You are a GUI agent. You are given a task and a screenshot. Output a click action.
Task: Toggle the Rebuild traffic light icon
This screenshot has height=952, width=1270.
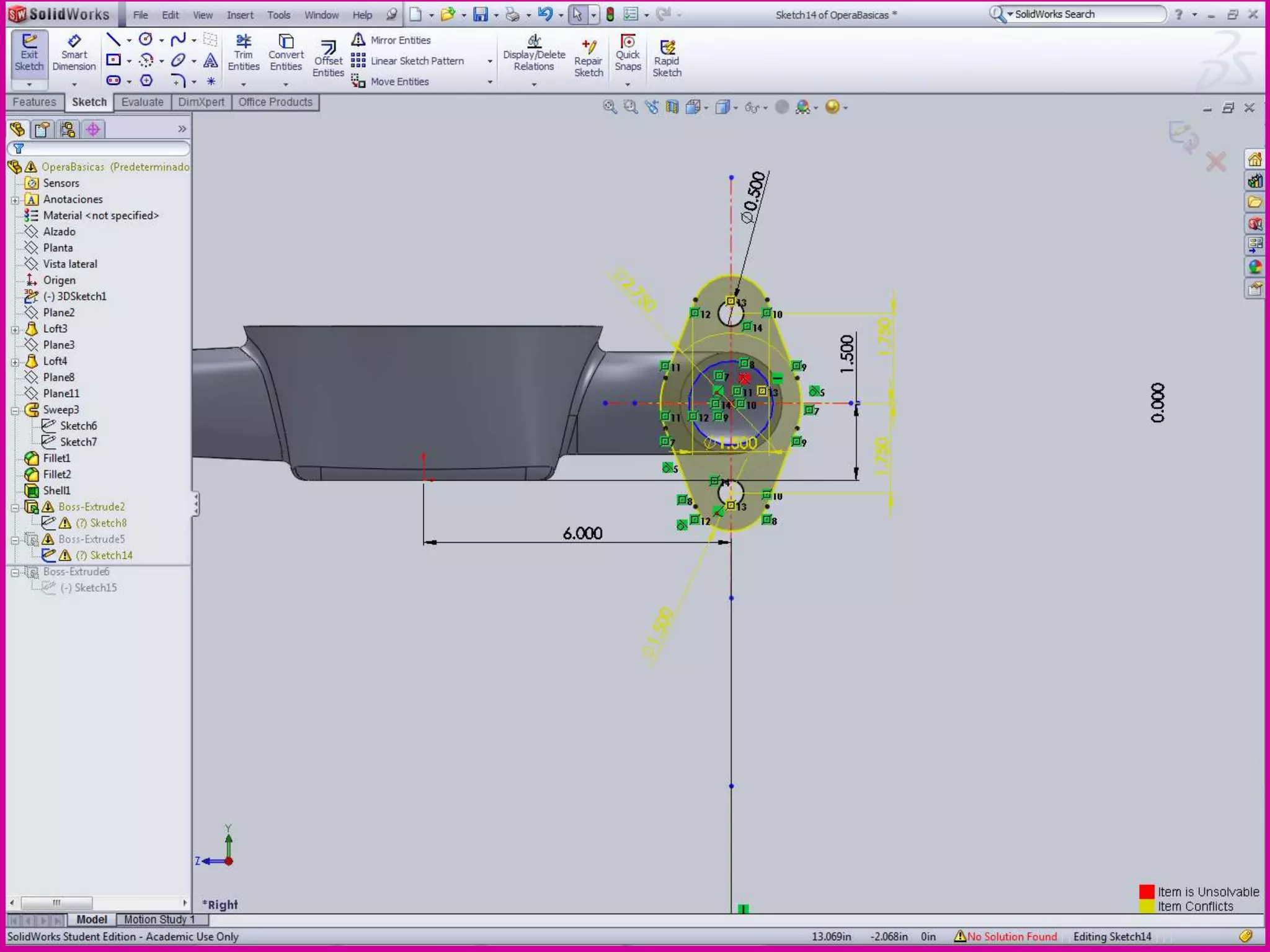610,14
